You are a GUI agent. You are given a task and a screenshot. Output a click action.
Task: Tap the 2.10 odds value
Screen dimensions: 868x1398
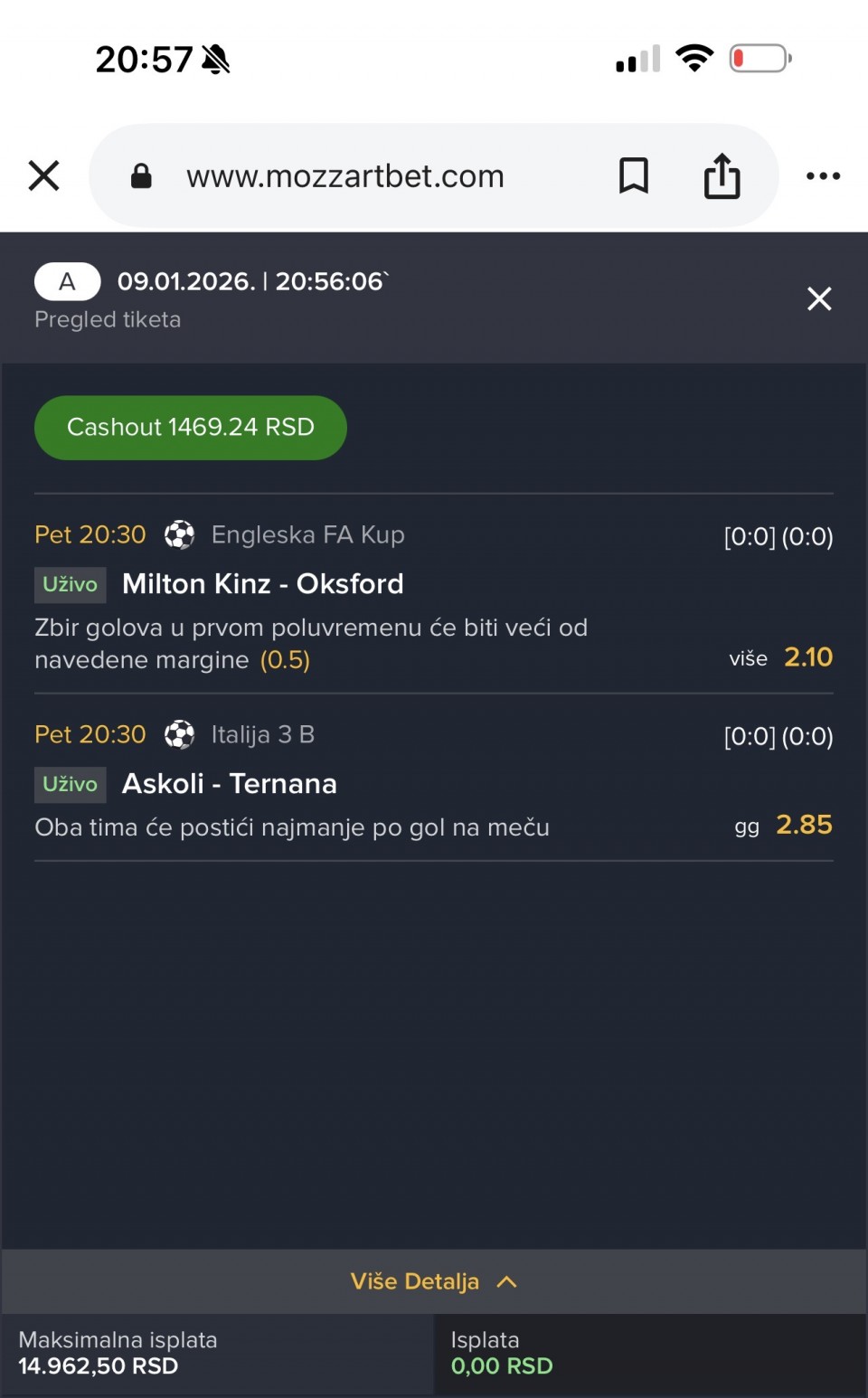(x=807, y=657)
